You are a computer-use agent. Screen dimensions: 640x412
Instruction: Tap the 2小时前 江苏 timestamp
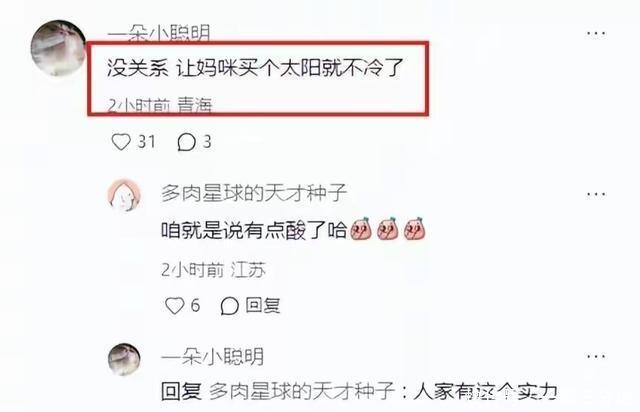[x=213, y=270]
